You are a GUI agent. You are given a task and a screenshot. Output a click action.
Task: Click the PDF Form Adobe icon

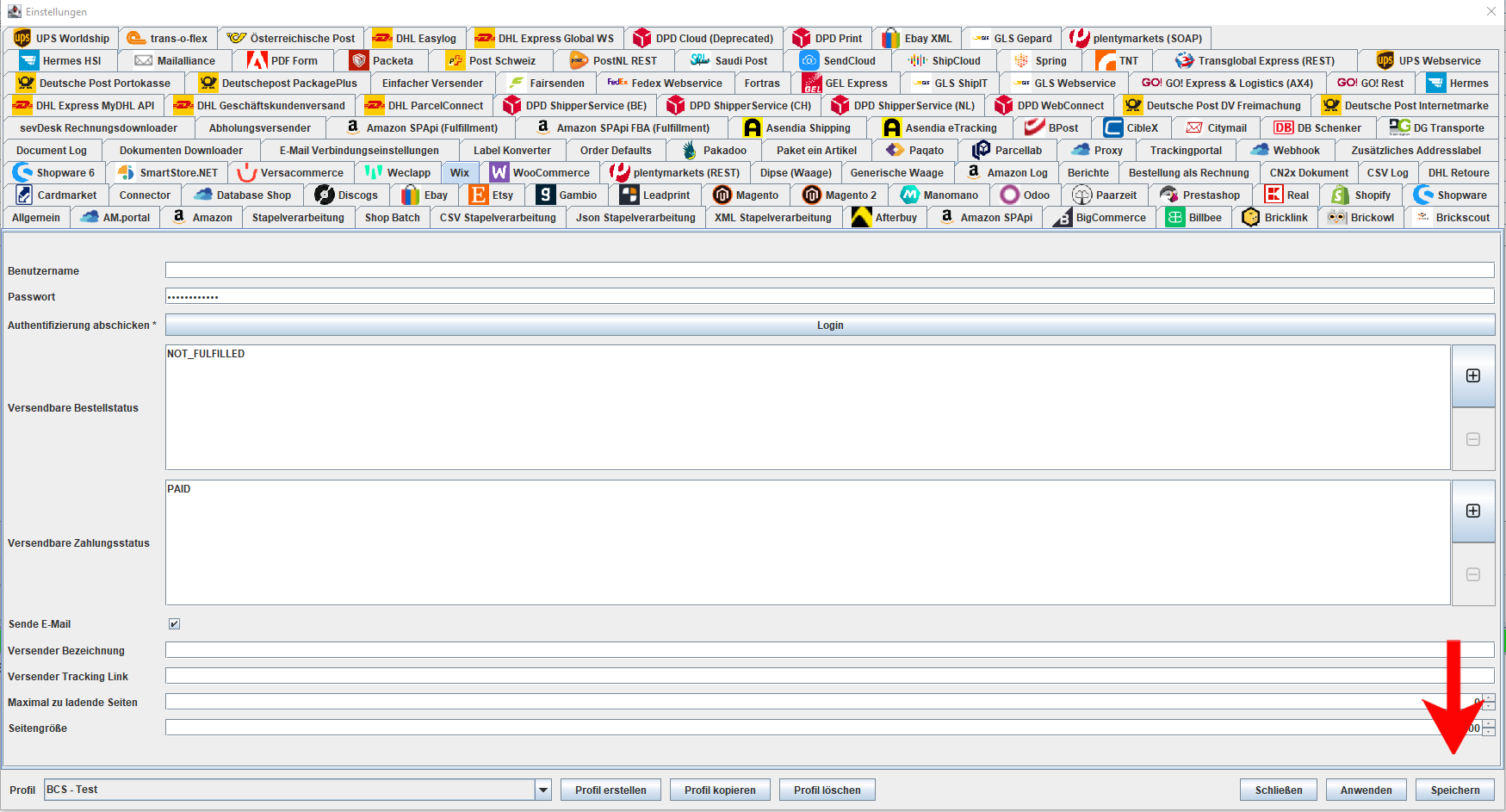(257, 60)
